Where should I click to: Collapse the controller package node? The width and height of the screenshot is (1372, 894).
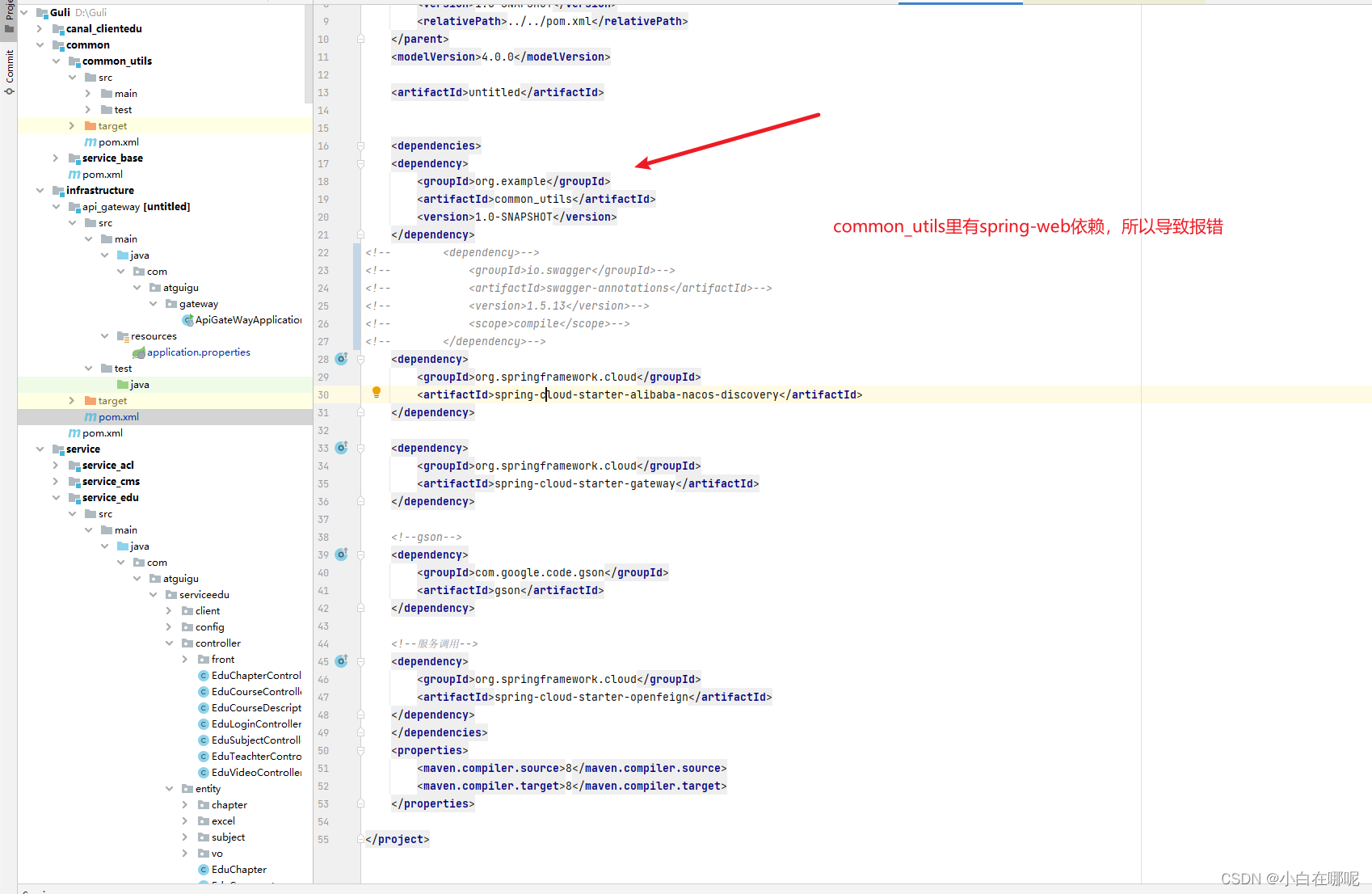tap(168, 643)
